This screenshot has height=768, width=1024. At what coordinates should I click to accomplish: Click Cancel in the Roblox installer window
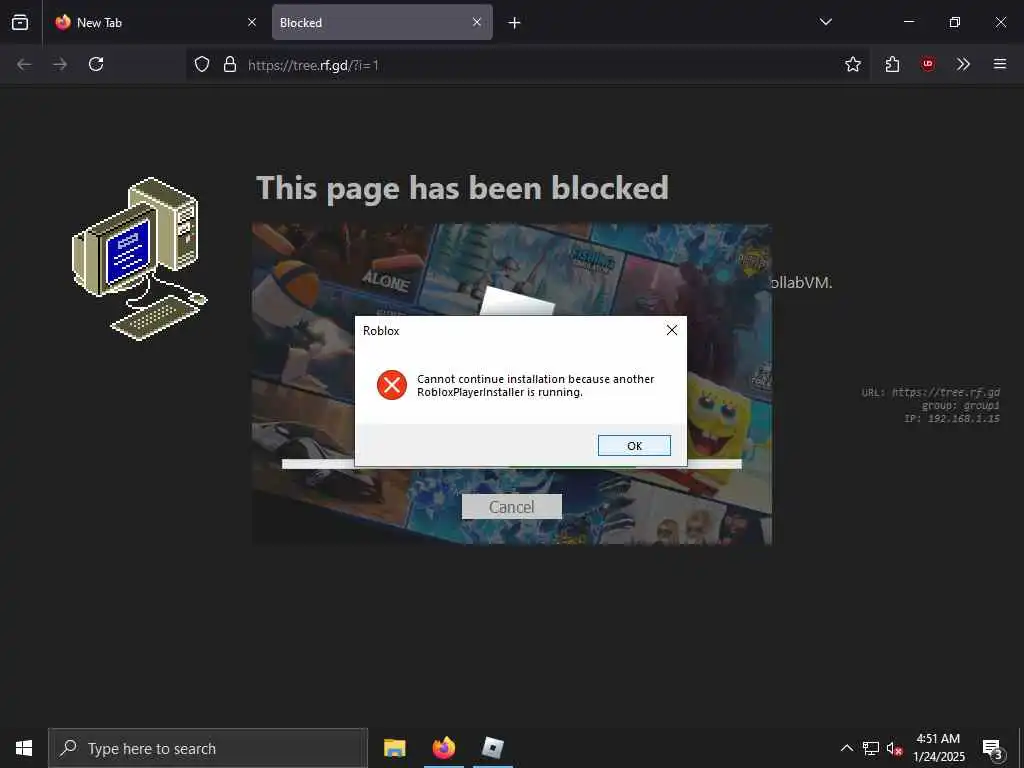511,507
